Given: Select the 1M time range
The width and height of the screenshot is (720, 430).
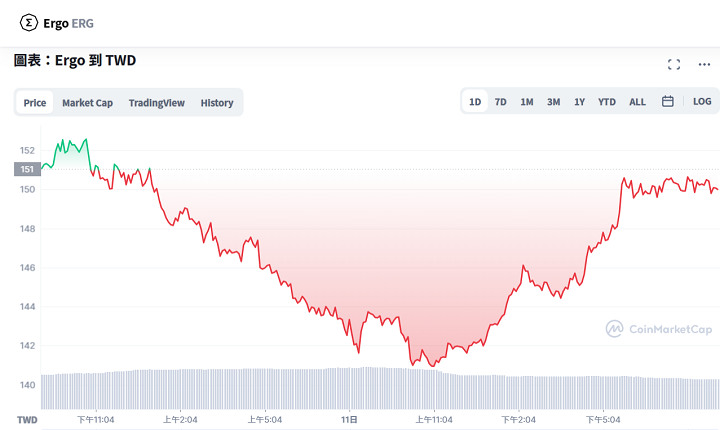Looking at the screenshot, I should (527, 102).
